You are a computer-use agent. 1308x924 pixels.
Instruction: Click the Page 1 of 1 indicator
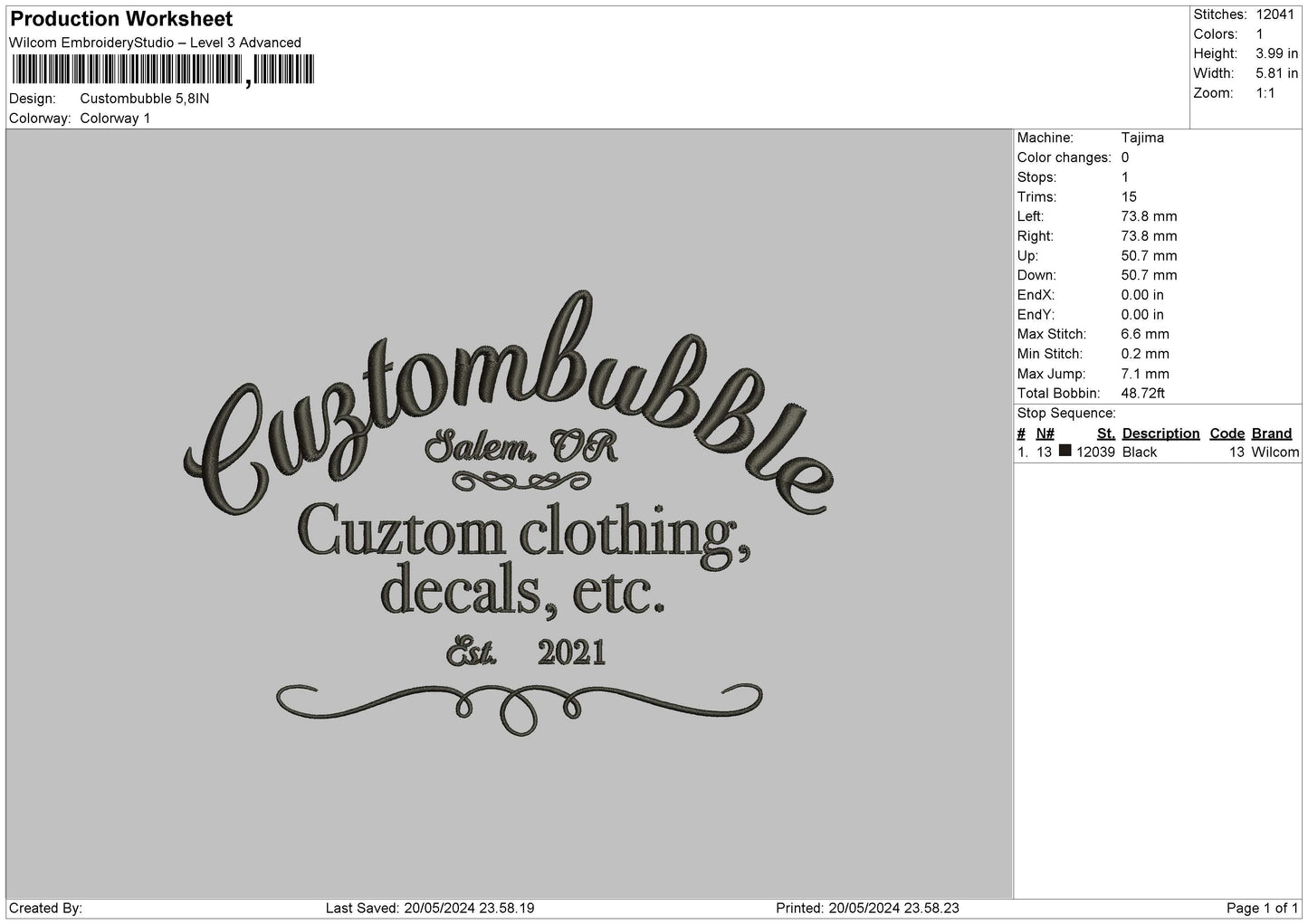coord(1263,909)
